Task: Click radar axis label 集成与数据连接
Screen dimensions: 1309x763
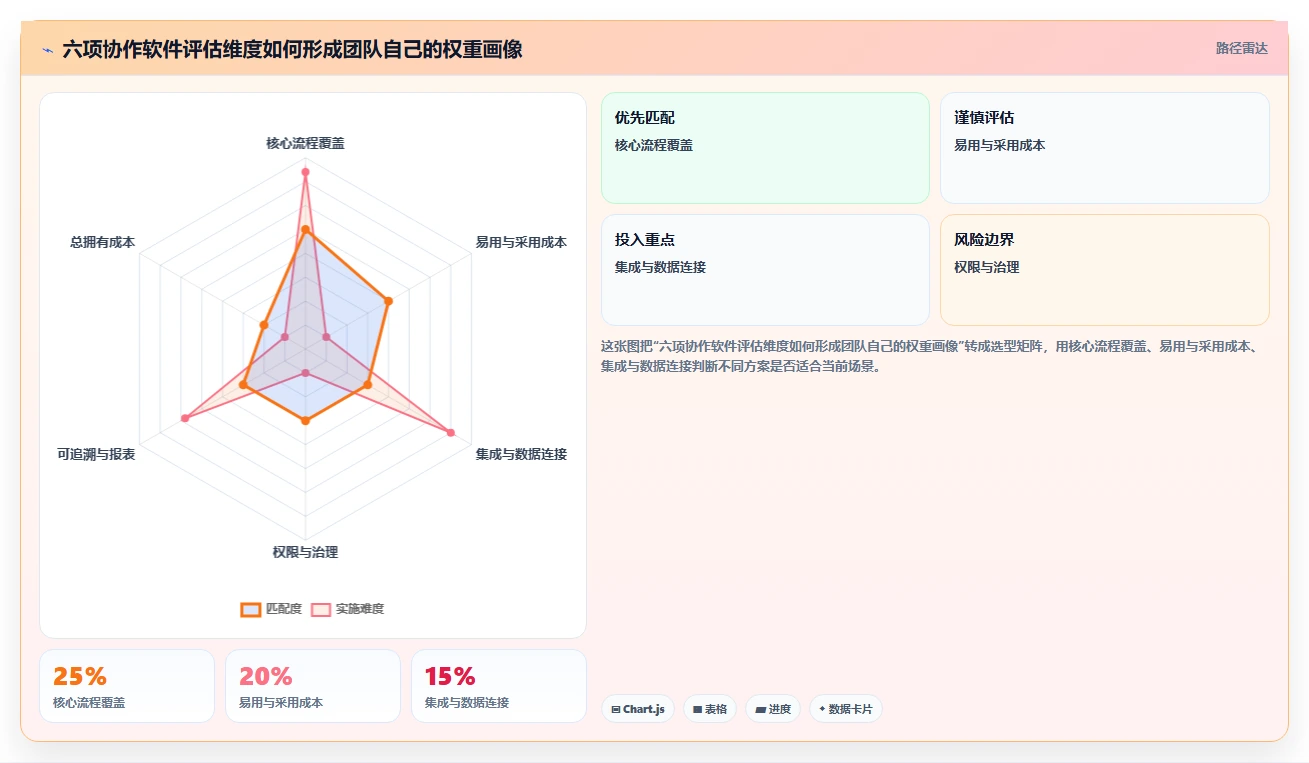Action: click(521, 454)
